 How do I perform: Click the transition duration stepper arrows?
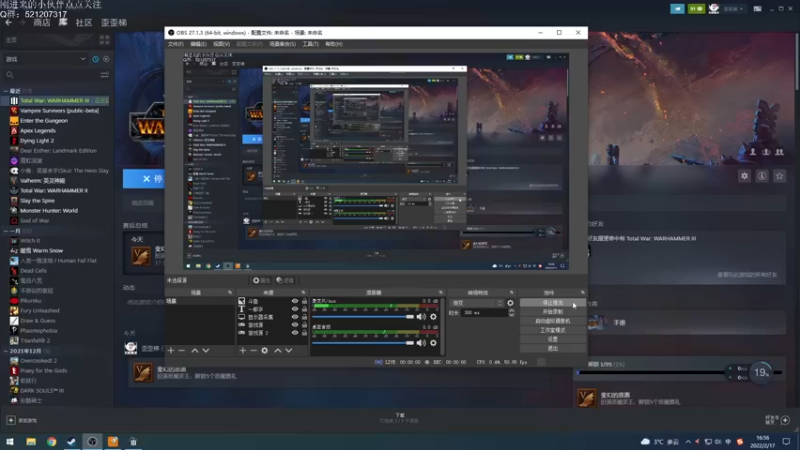point(512,313)
